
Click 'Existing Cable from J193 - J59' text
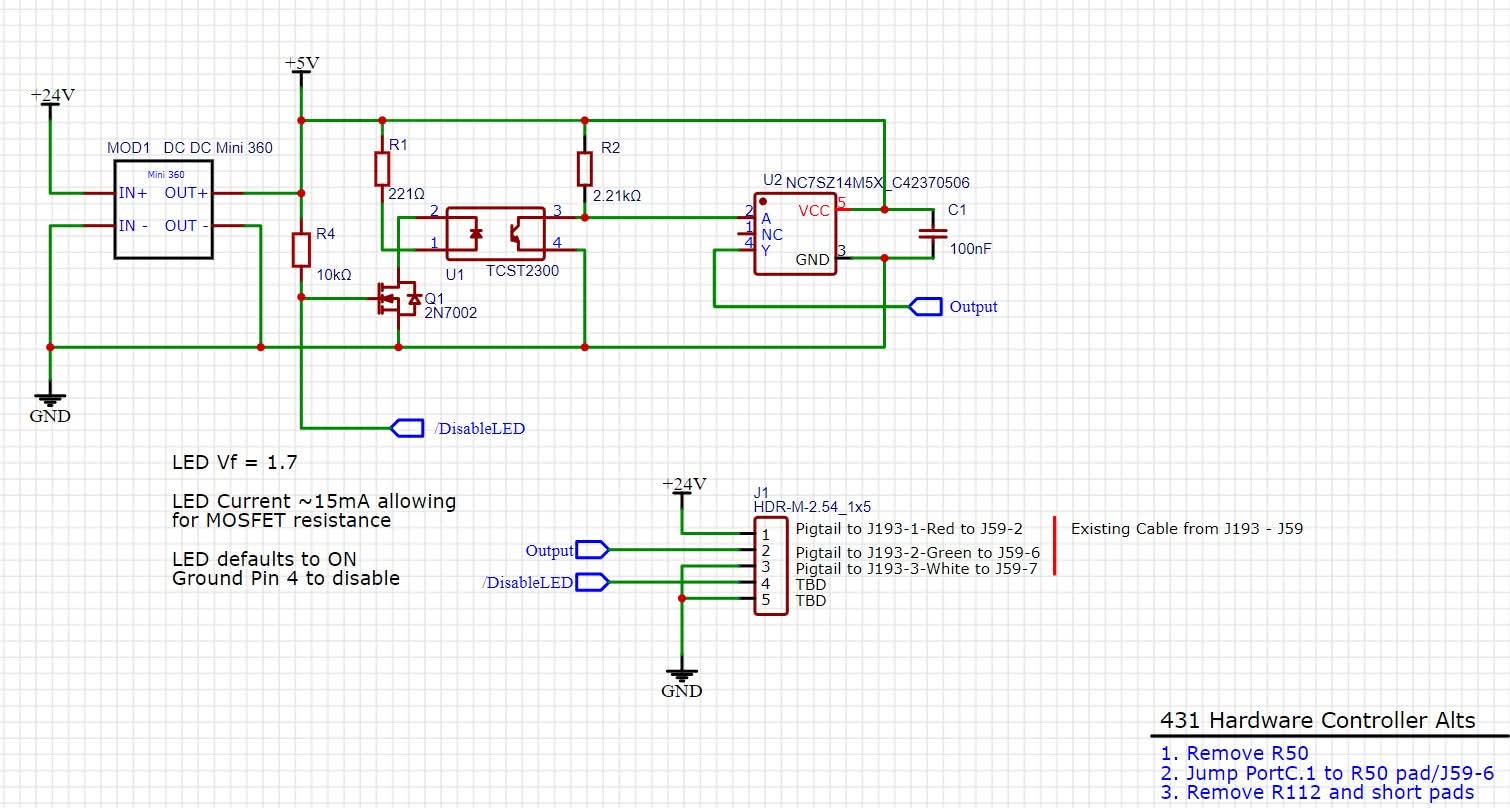point(1187,528)
